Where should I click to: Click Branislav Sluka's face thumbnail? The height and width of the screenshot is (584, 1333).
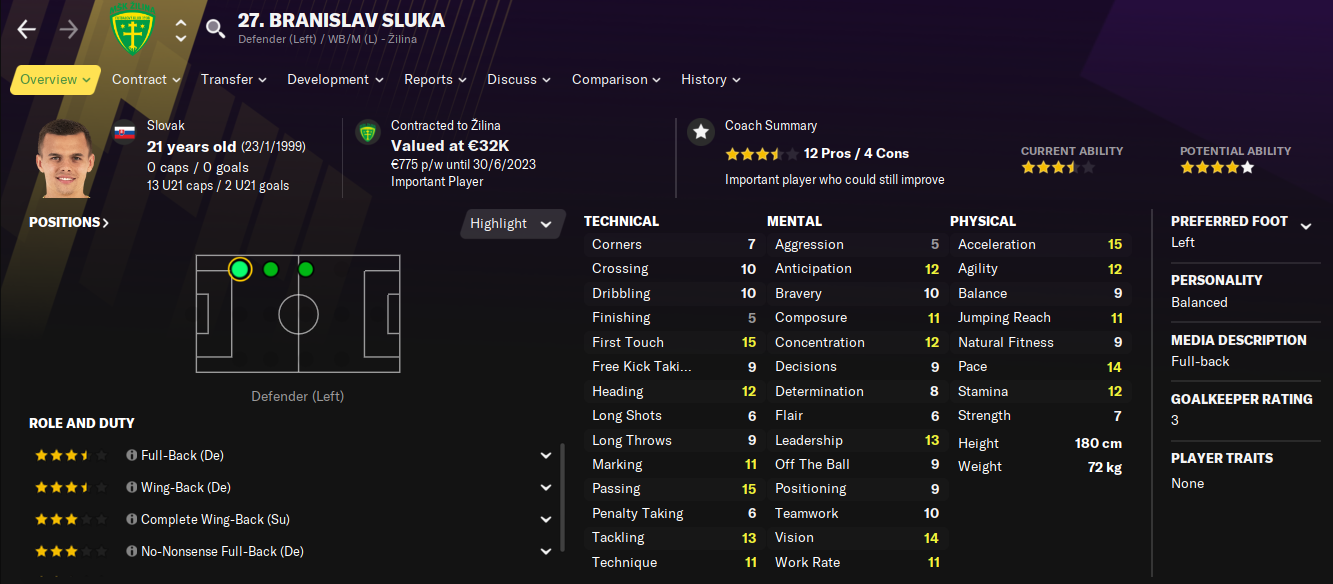point(66,159)
